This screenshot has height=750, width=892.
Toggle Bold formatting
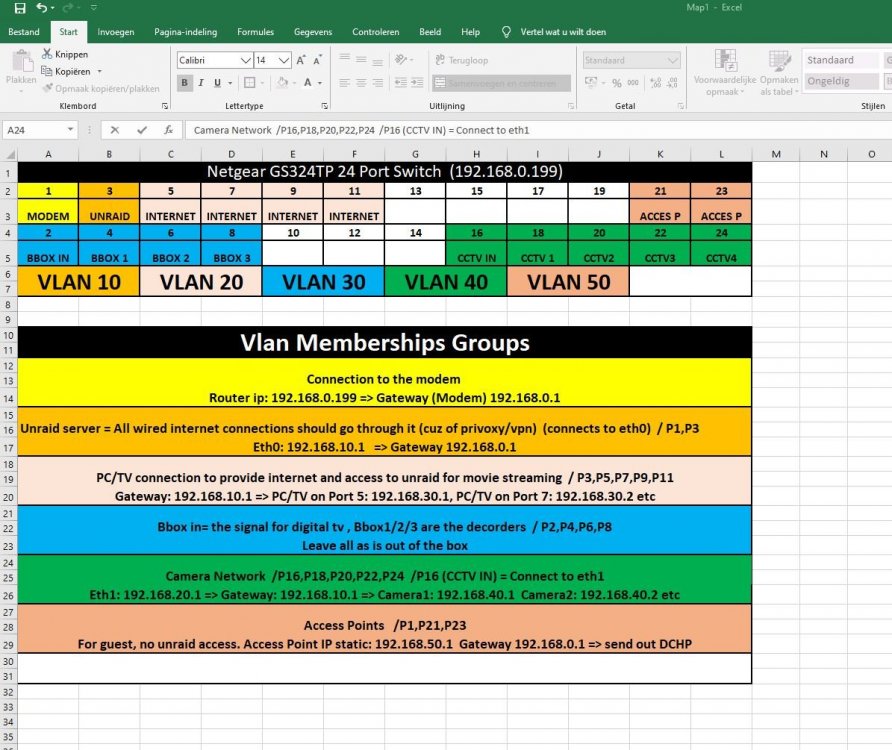point(184,83)
